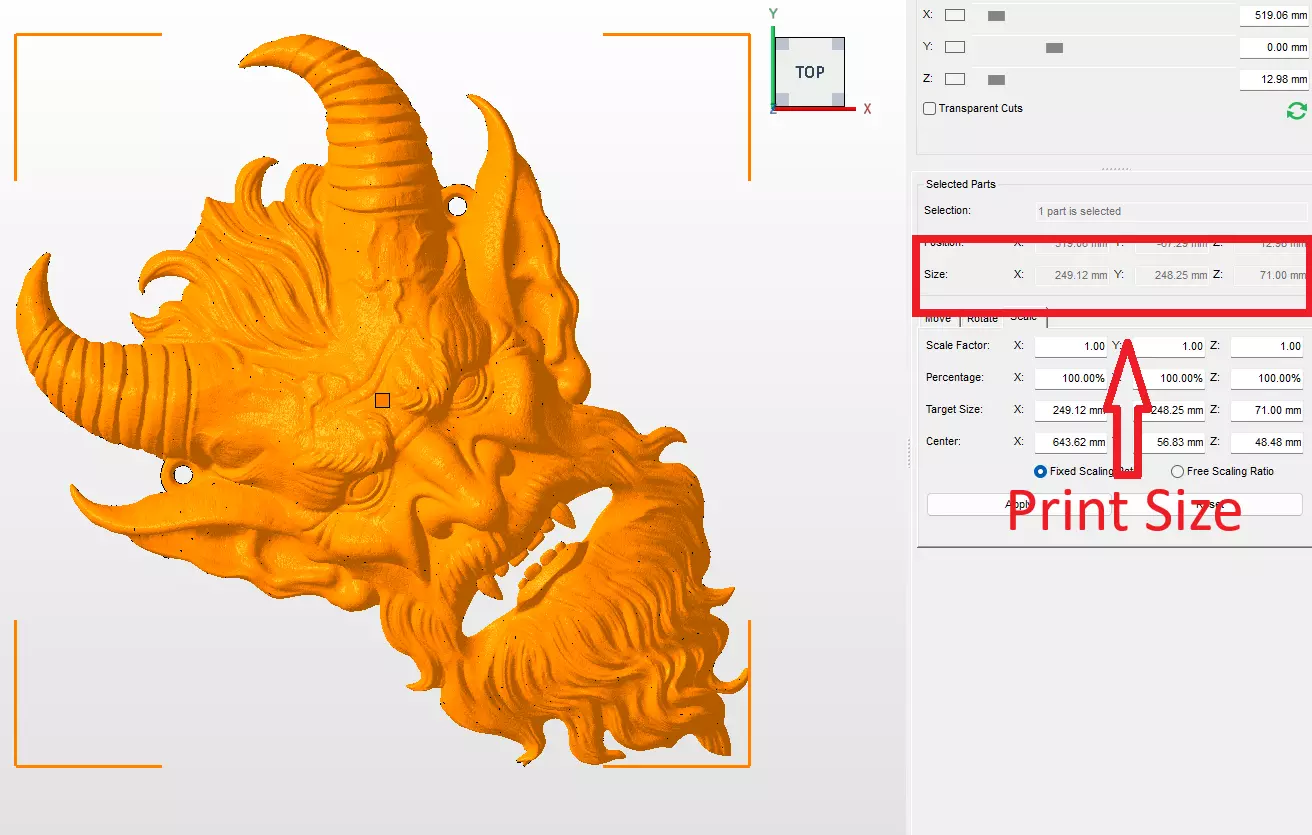The height and width of the screenshot is (835, 1312).
Task: Select the Fixed Scaling Ratio radio button
Action: 1041,471
